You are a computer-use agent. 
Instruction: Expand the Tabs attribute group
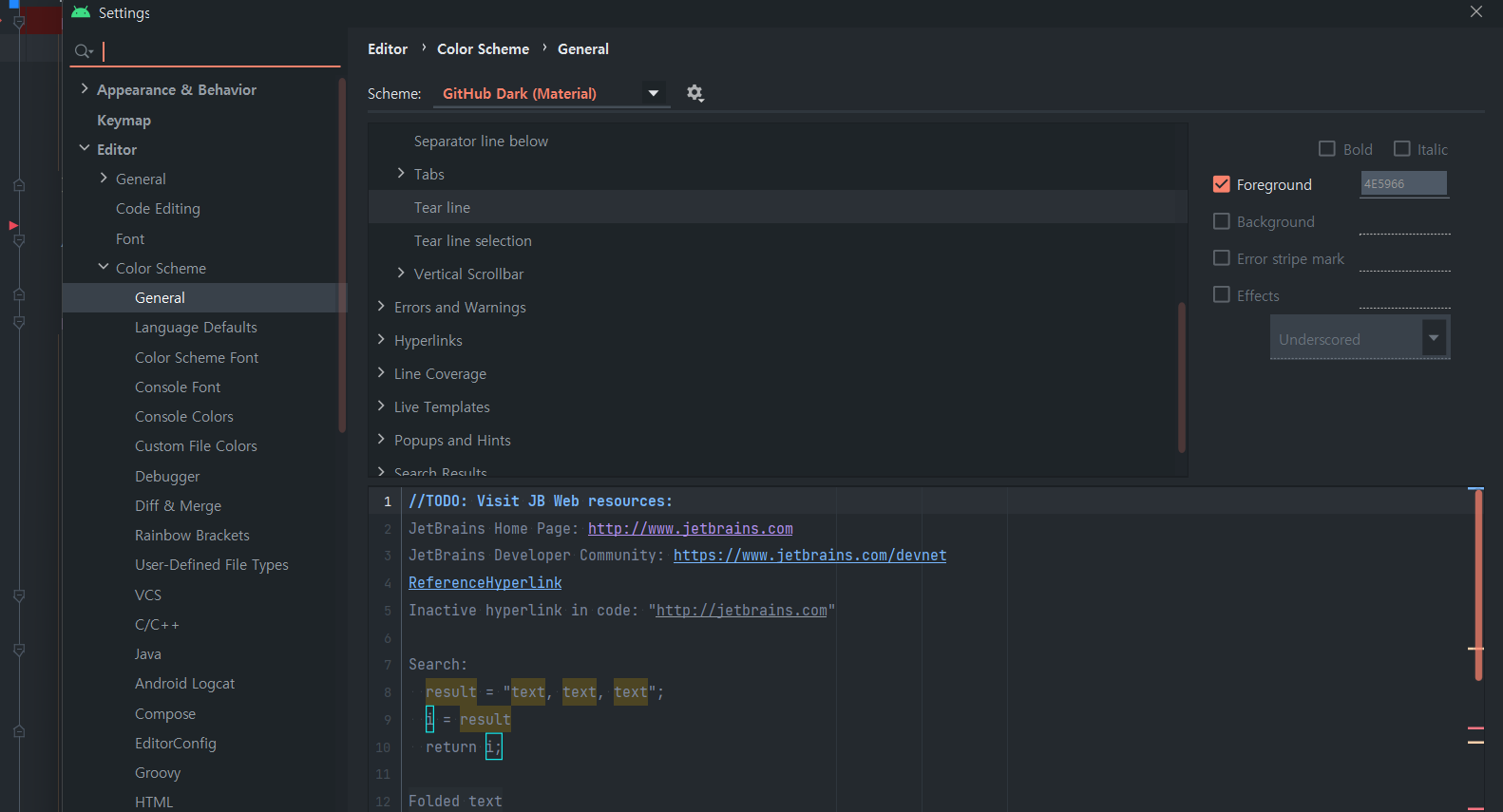401,173
